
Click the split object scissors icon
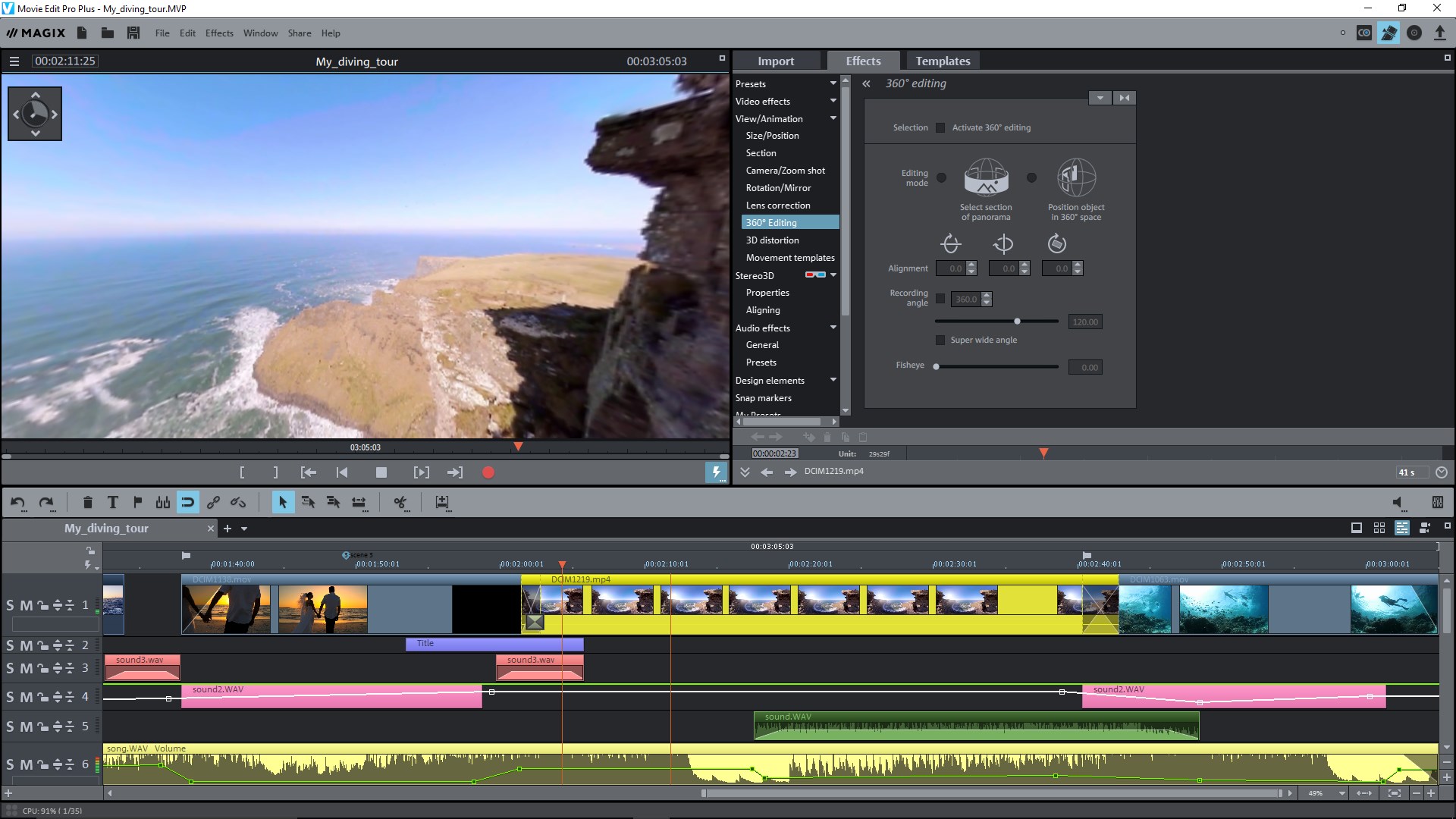(400, 502)
